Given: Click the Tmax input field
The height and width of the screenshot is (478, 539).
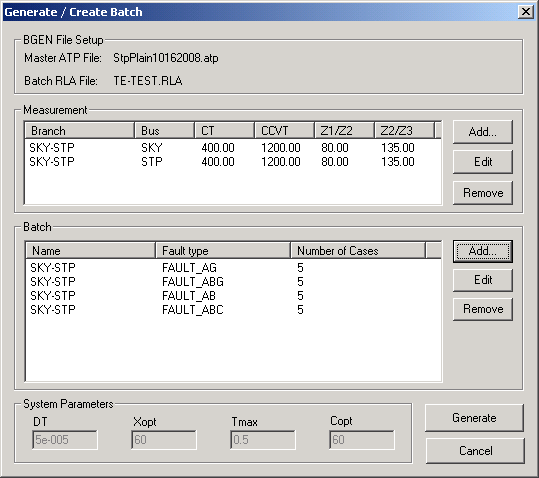Looking at the screenshot, I should click(x=263, y=440).
